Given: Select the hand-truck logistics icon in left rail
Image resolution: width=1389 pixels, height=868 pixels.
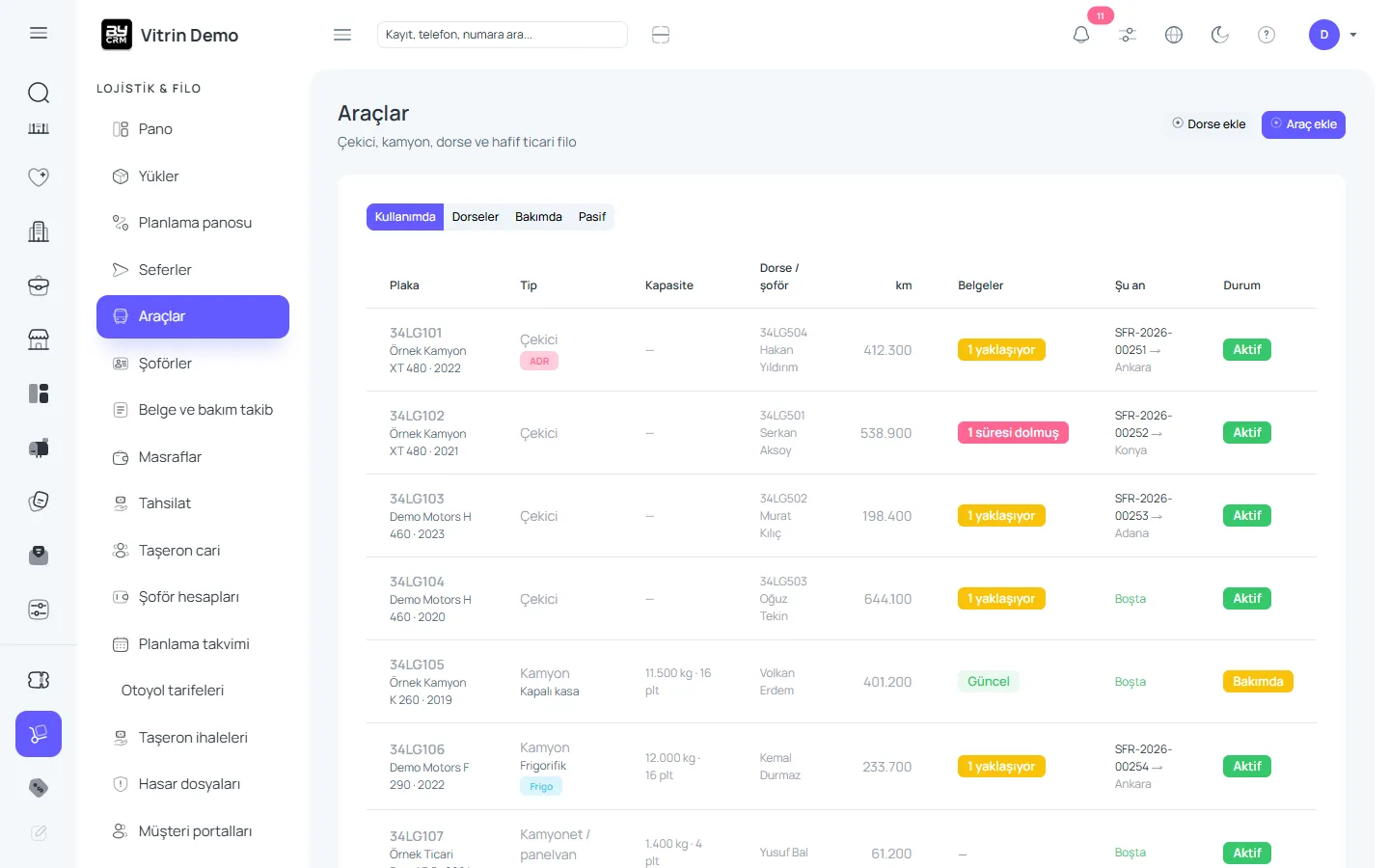Looking at the screenshot, I should [39, 734].
